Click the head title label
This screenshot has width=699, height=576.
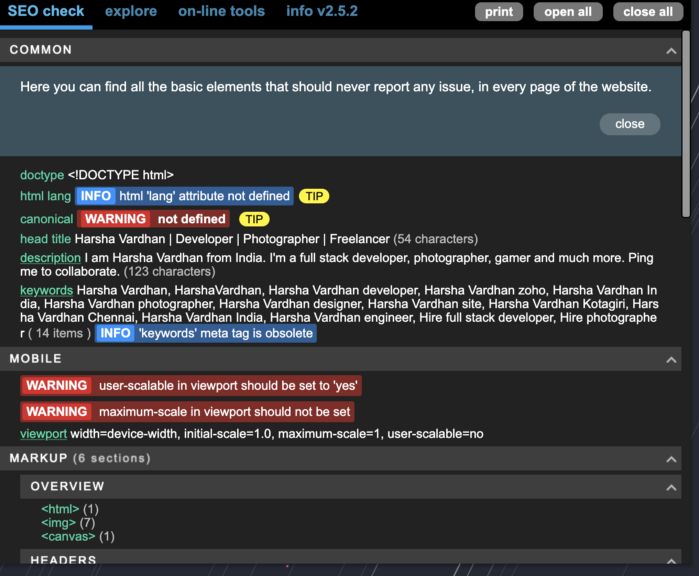pos(45,239)
